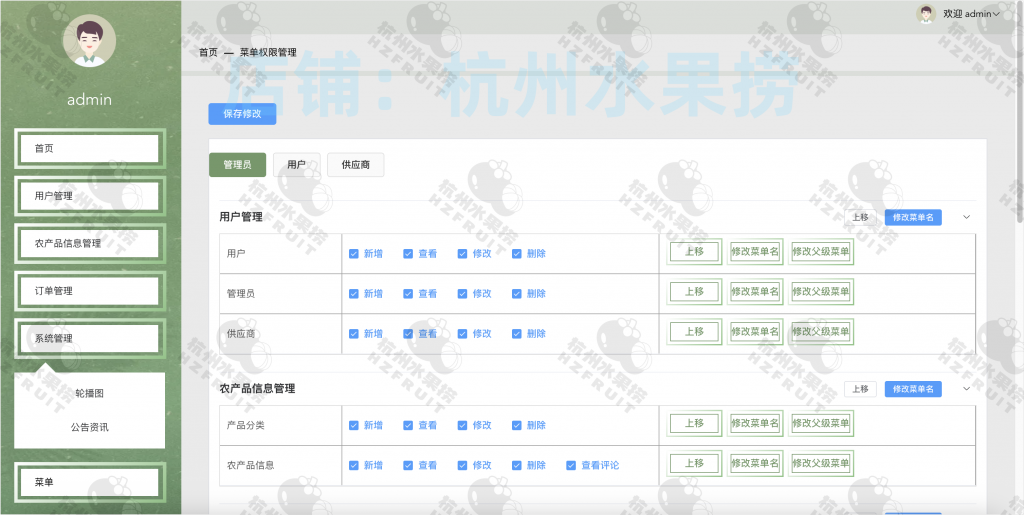The image size is (1024, 515).
Task: Collapse the 用户管理 section with its chevron
Action: click(x=966, y=217)
